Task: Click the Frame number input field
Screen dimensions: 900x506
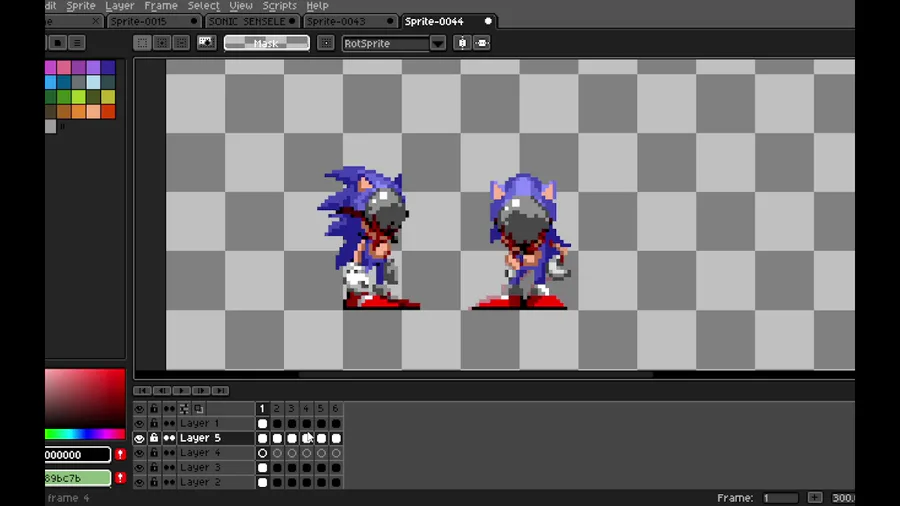Action: 781,497
